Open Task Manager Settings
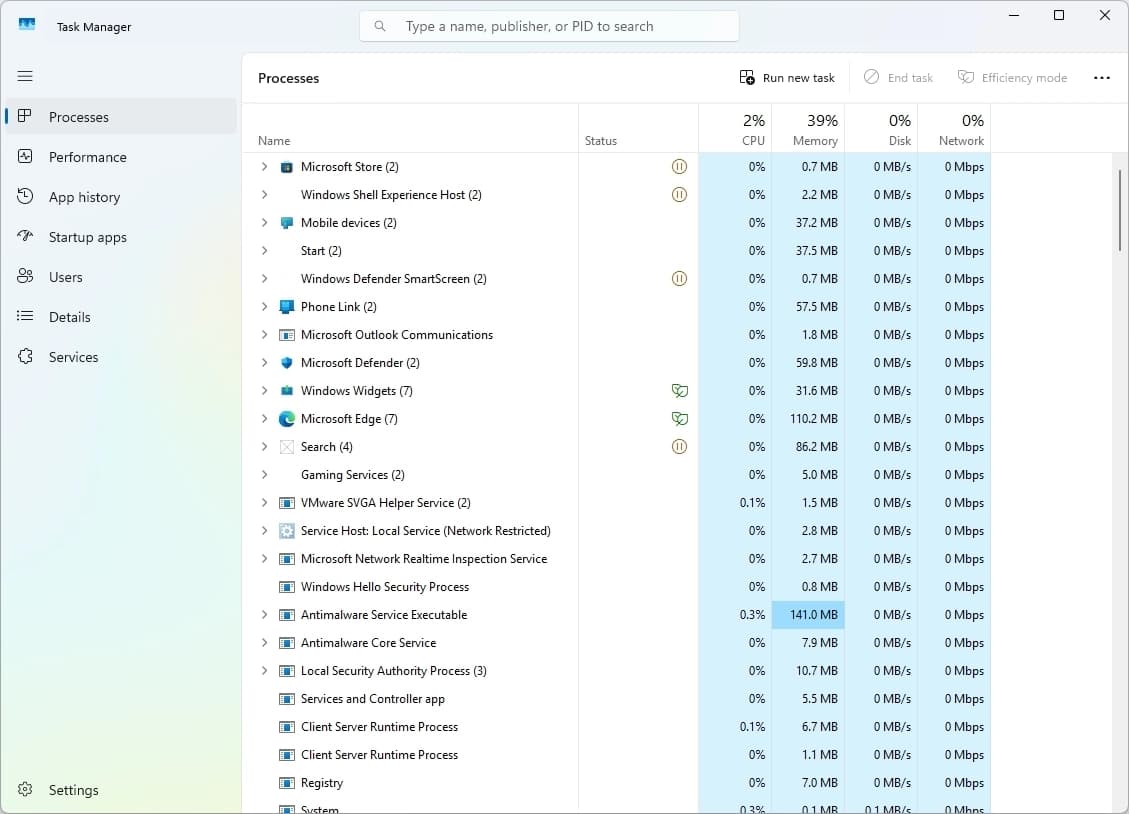1129x814 pixels. click(121, 790)
